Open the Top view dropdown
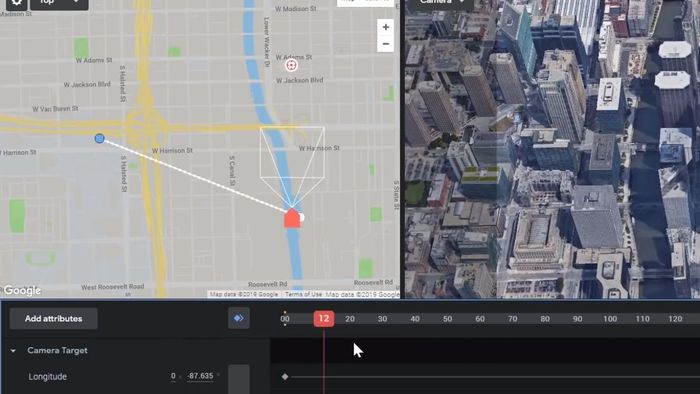Screen dimensions: 700x394 coord(59,3)
